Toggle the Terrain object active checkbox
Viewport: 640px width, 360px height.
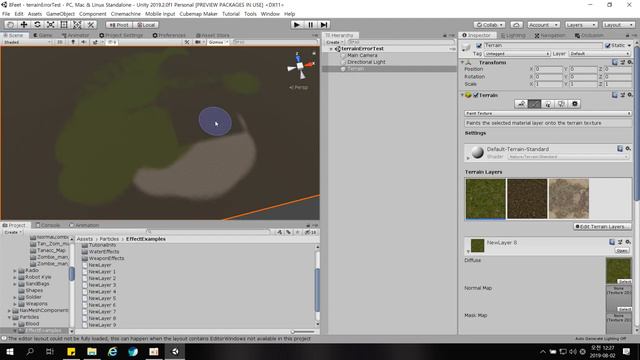[x=479, y=45]
